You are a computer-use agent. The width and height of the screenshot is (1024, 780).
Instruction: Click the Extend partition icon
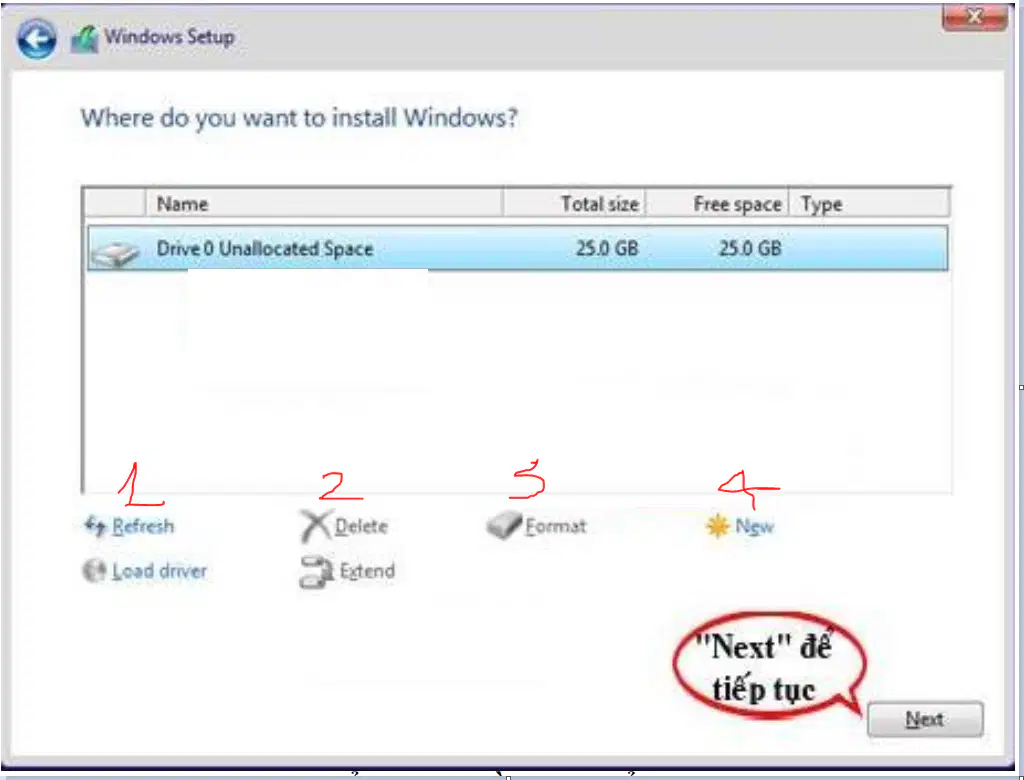pos(317,572)
